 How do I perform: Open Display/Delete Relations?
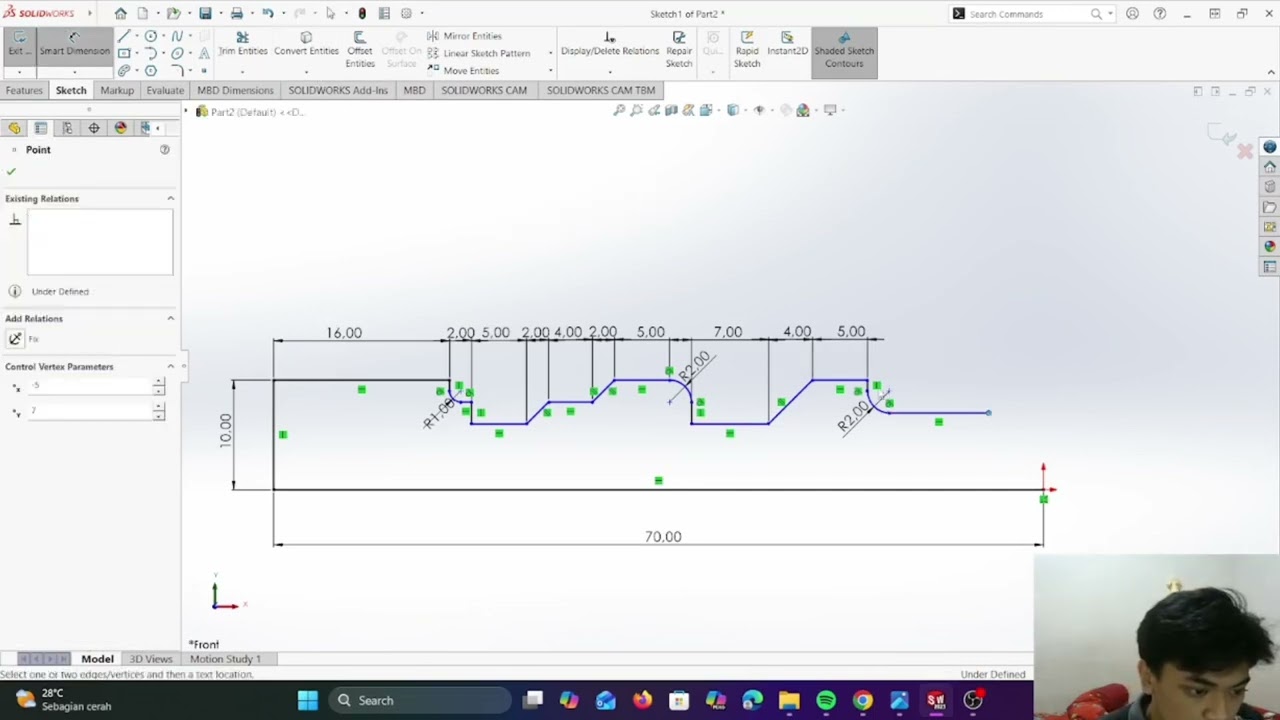[610, 45]
